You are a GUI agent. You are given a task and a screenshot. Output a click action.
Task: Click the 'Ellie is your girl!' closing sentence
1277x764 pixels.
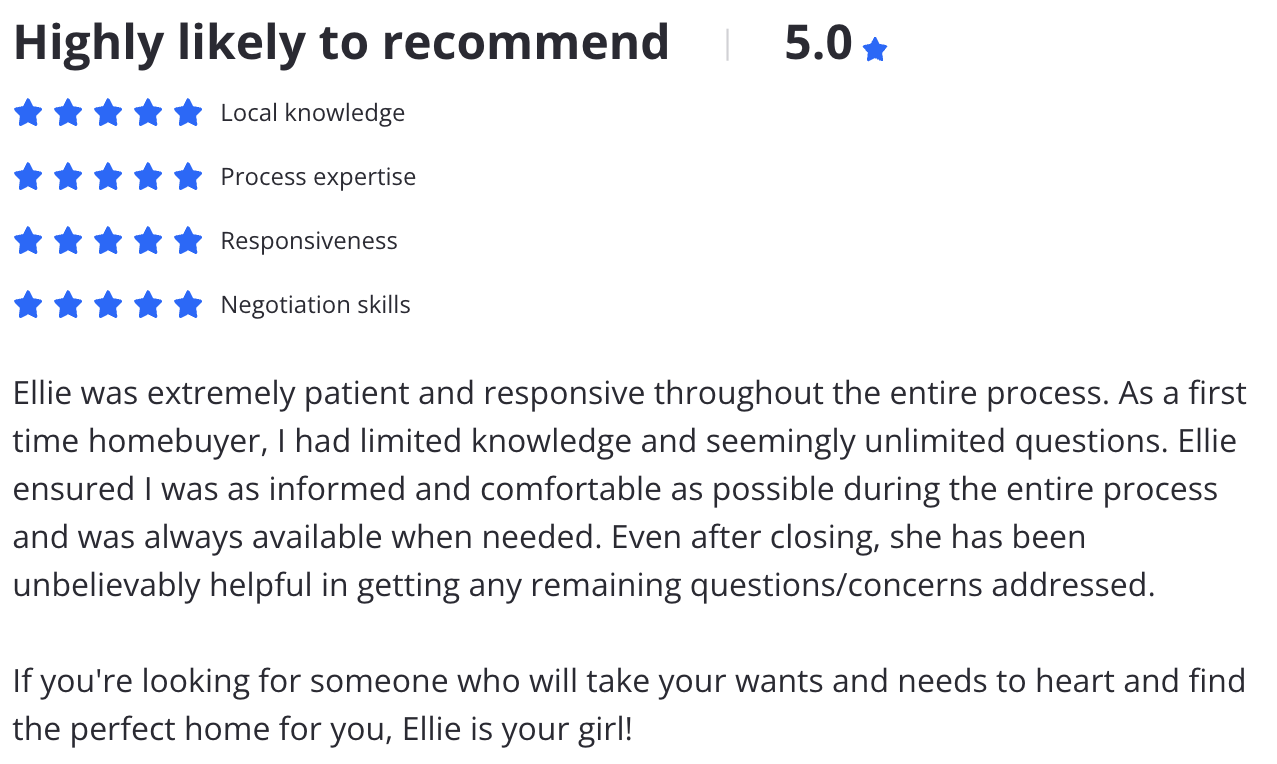click(x=517, y=729)
